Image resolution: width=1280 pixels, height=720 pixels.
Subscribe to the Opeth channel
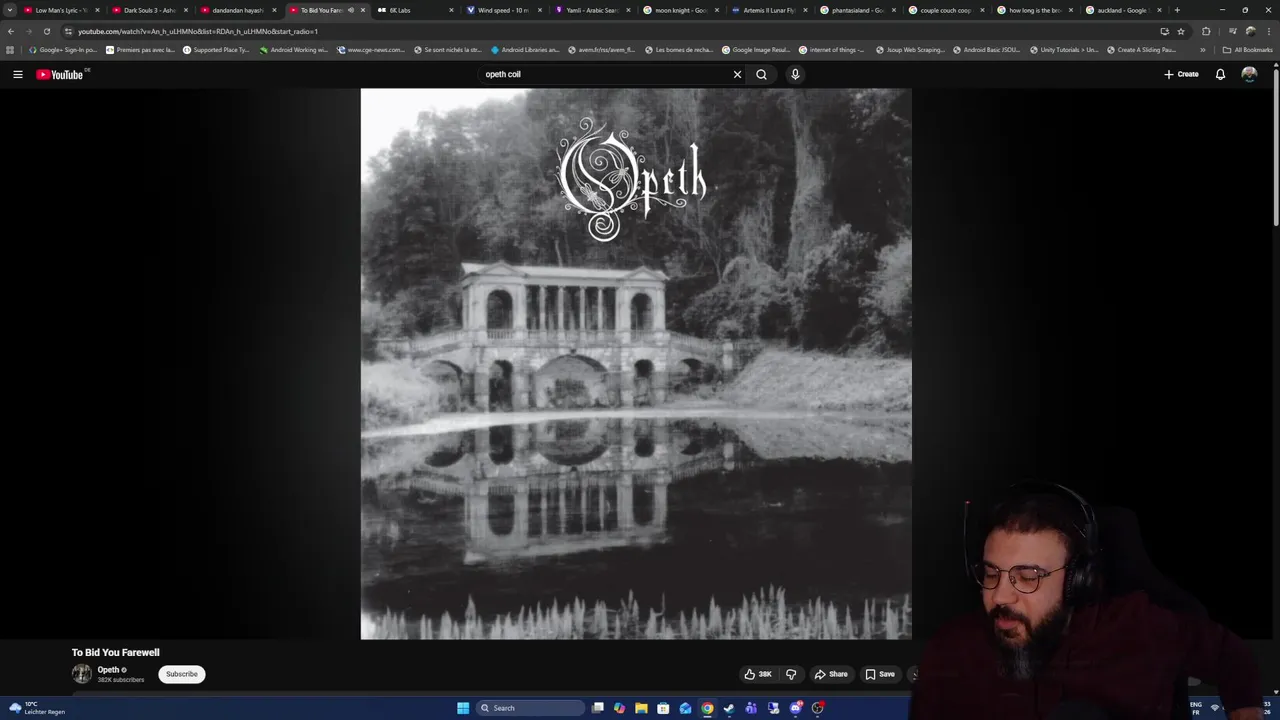click(x=181, y=674)
